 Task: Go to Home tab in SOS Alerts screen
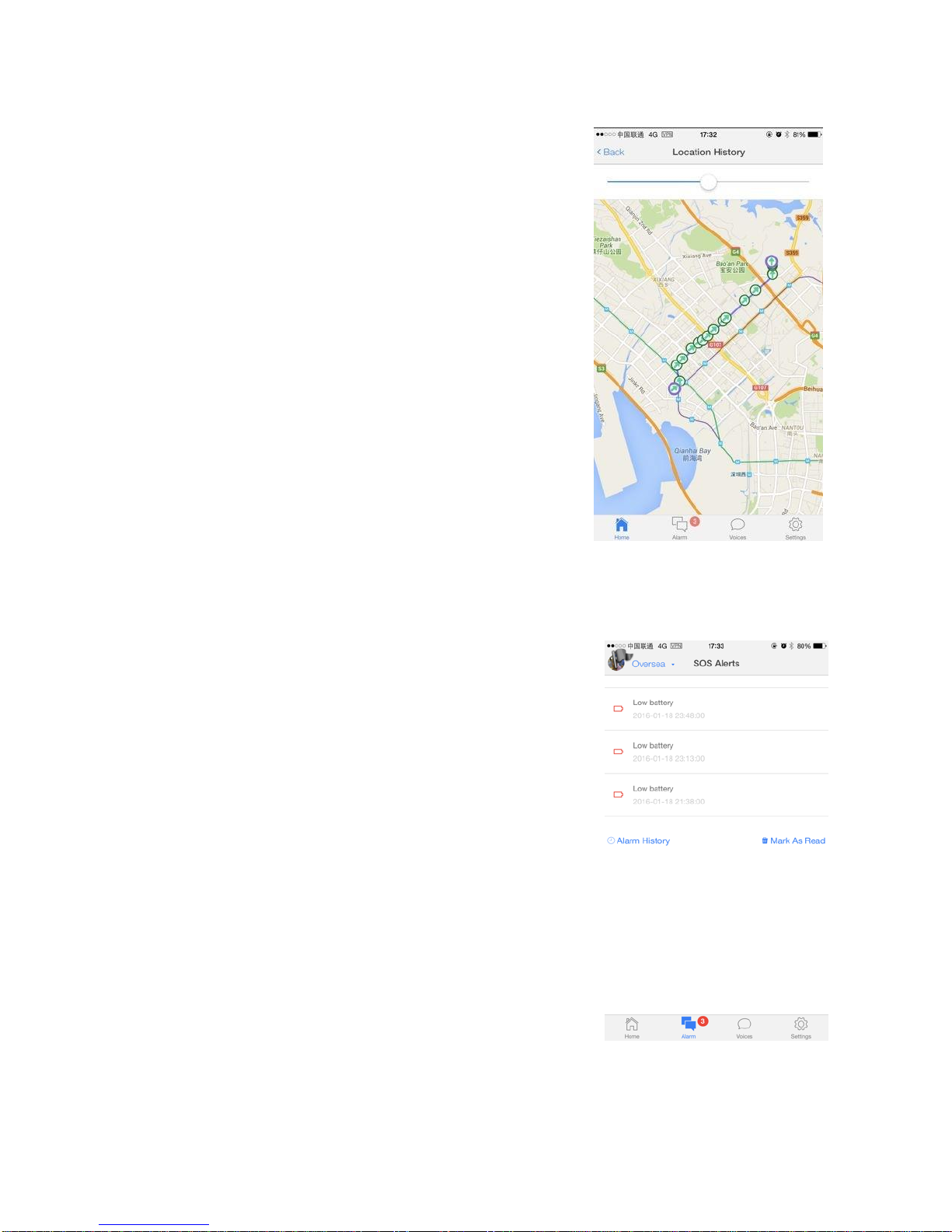pyautogui.click(x=632, y=1028)
